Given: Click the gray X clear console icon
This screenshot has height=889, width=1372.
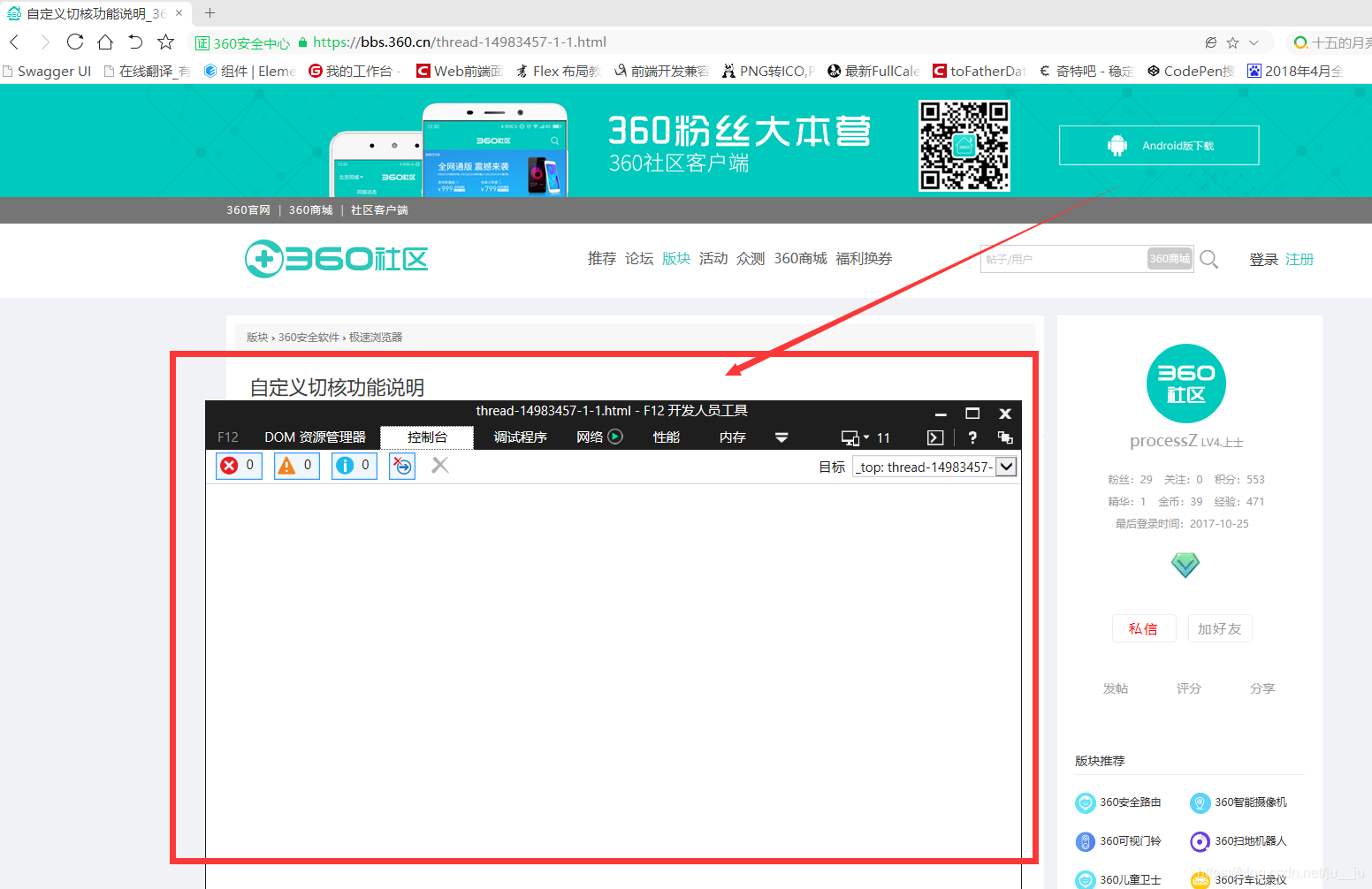Looking at the screenshot, I should point(440,465).
